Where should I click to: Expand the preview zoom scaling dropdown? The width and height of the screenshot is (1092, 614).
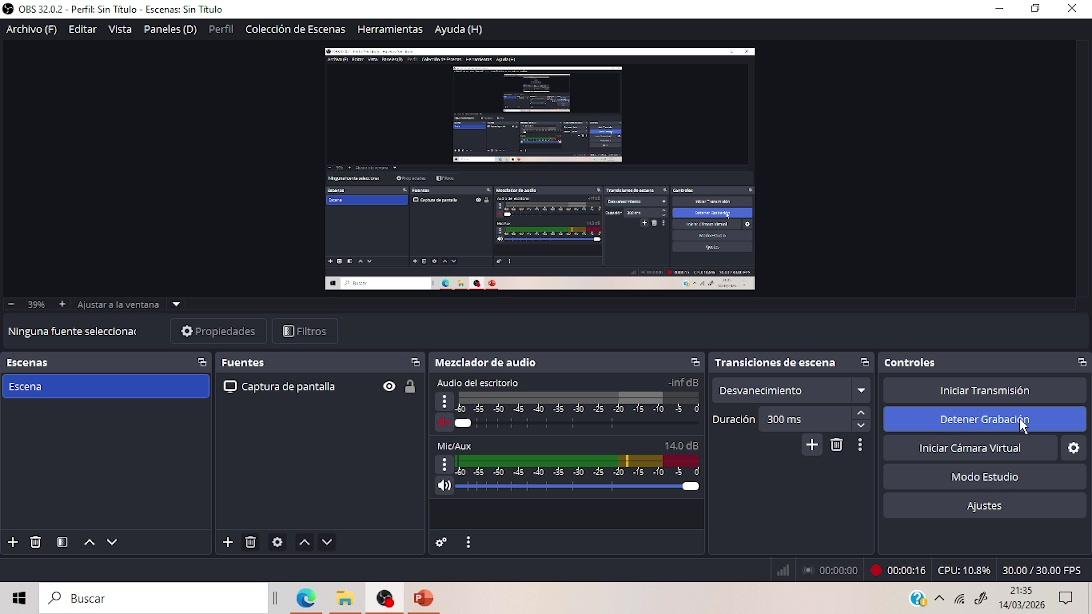point(177,305)
